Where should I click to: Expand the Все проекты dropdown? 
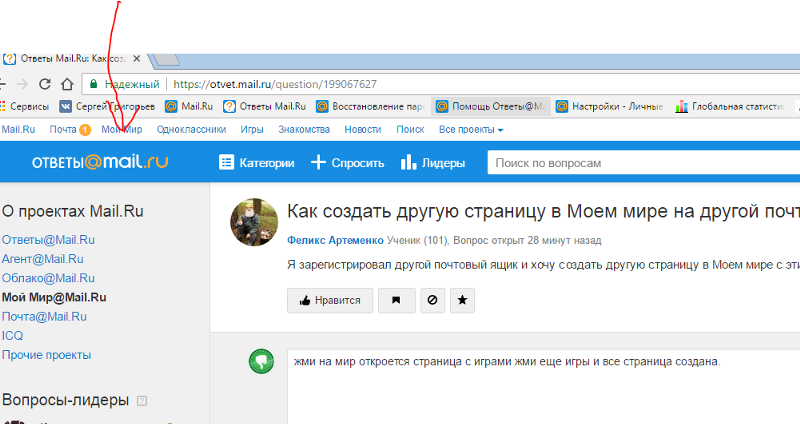coord(471,130)
